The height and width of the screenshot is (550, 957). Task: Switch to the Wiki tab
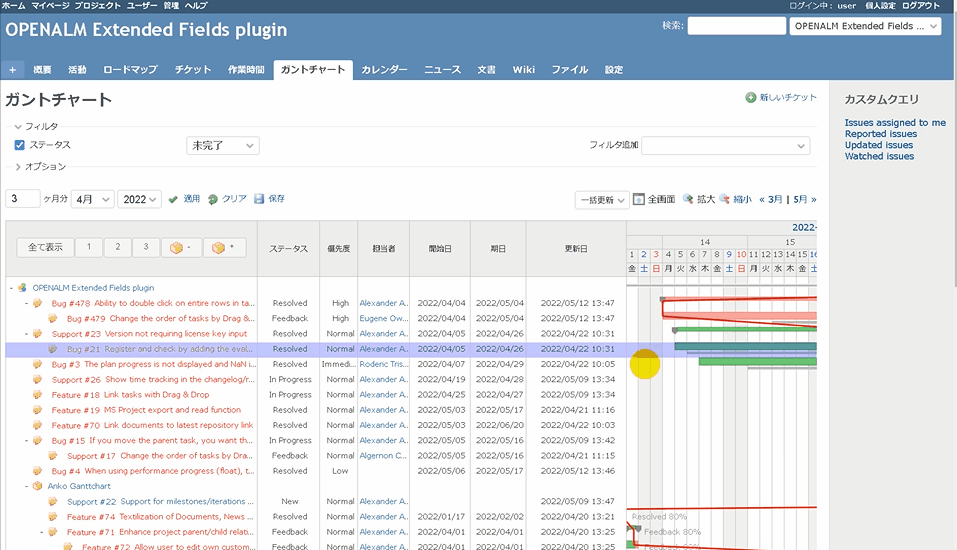pyautogui.click(x=524, y=70)
